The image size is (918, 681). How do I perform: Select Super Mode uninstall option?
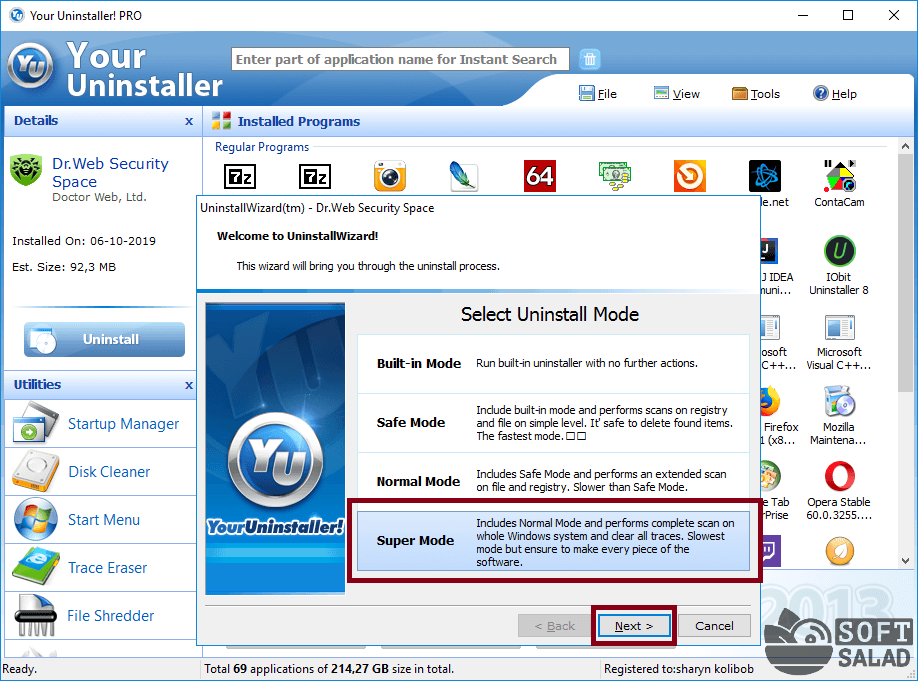coord(553,541)
